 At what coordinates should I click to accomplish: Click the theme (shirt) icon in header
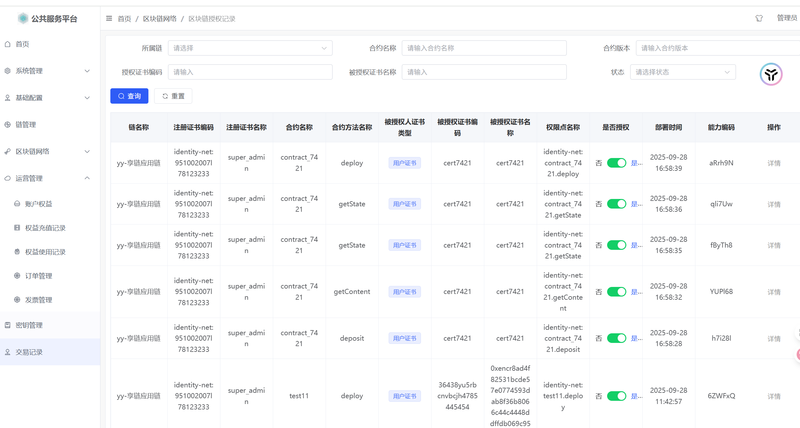pos(759,18)
